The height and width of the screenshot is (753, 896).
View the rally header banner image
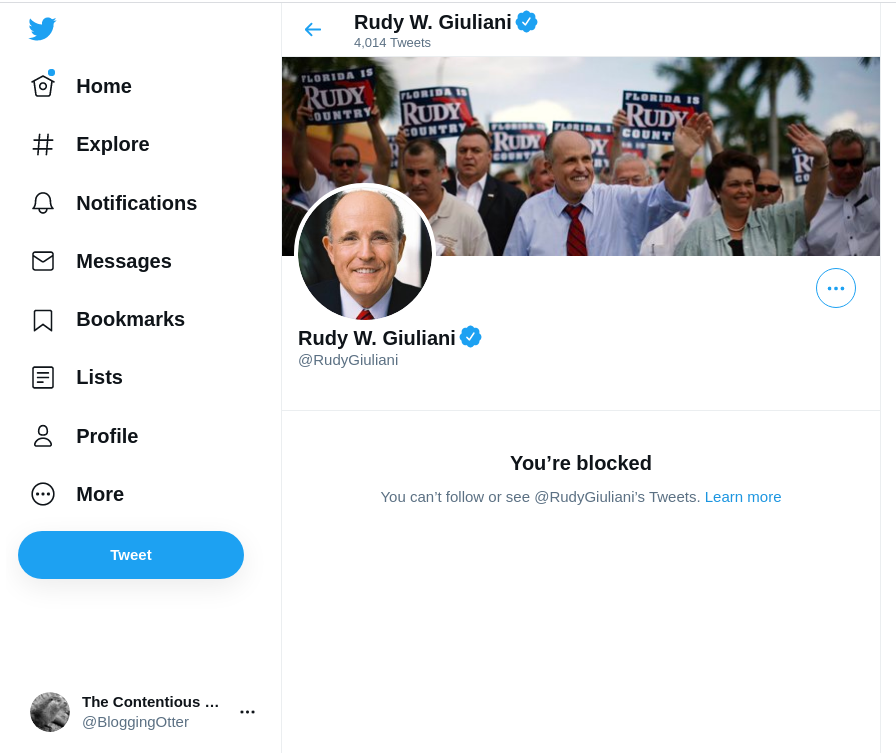[x=640, y=150]
